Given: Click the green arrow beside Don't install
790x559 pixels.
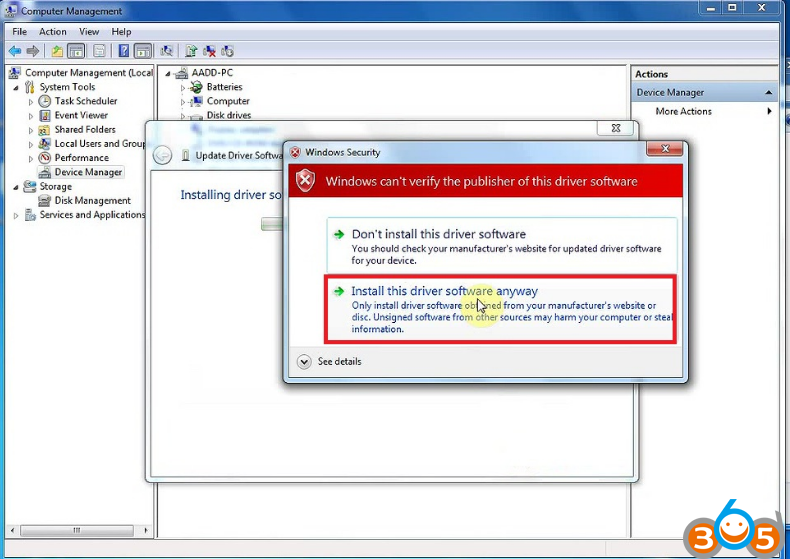Looking at the screenshot, I should (339, 234).
